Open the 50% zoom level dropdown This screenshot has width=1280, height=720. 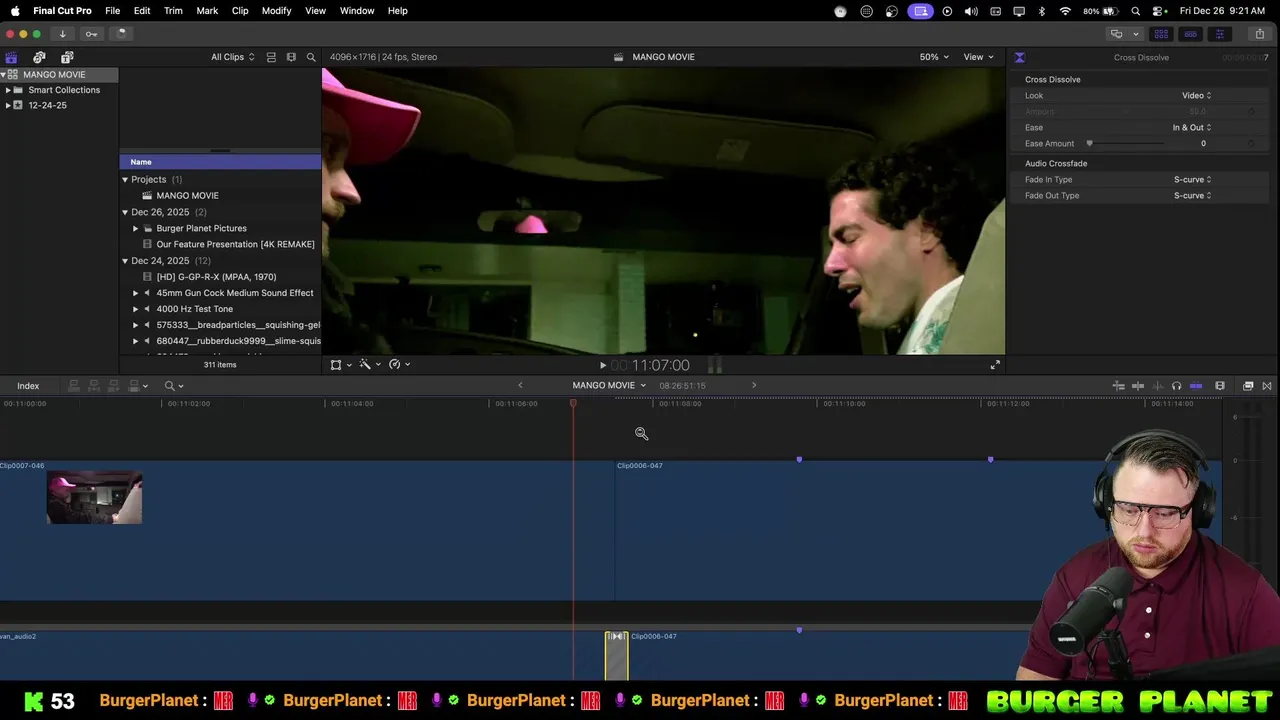tap(934, 57)
